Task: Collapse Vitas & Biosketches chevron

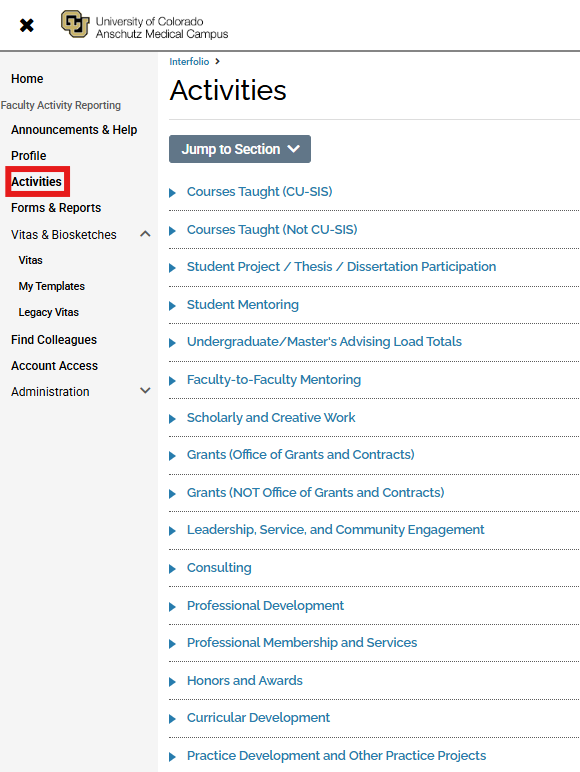Action: click(x=145, y=234)
